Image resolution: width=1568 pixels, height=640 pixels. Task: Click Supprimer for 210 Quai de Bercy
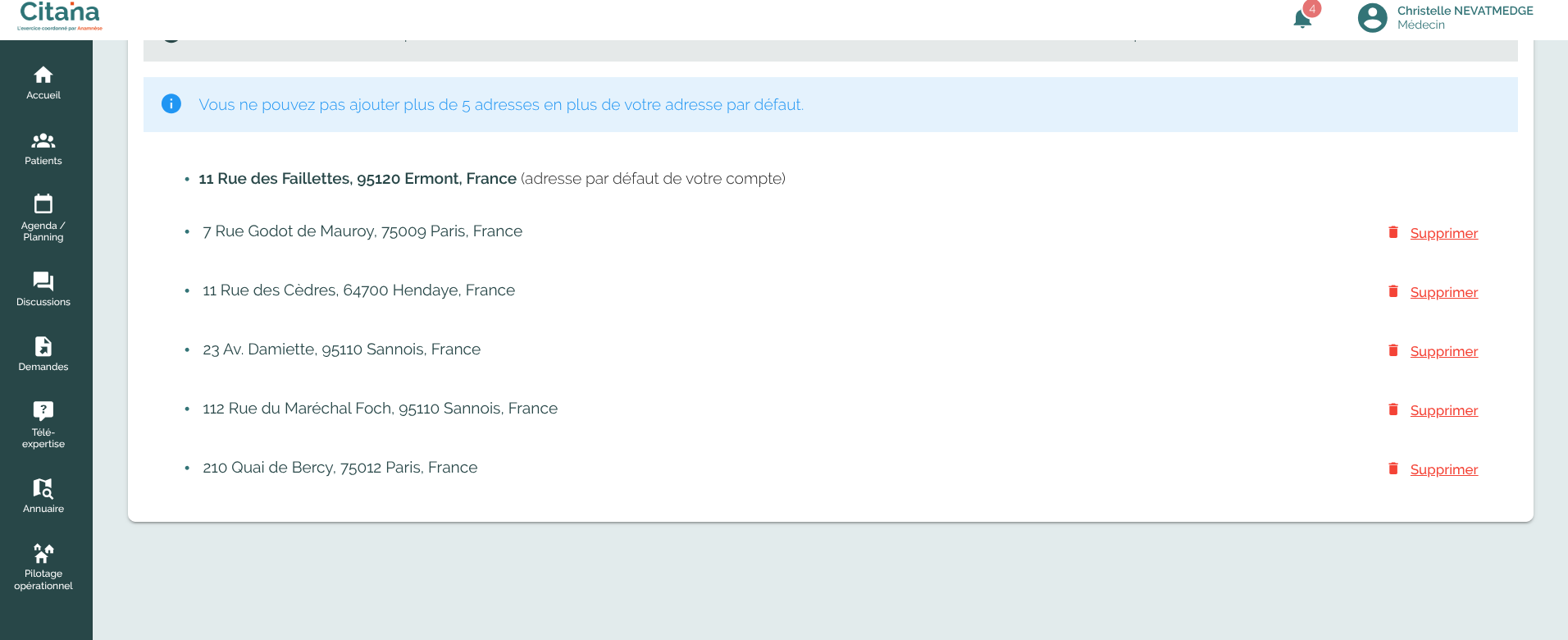(x=1443, y=469)
